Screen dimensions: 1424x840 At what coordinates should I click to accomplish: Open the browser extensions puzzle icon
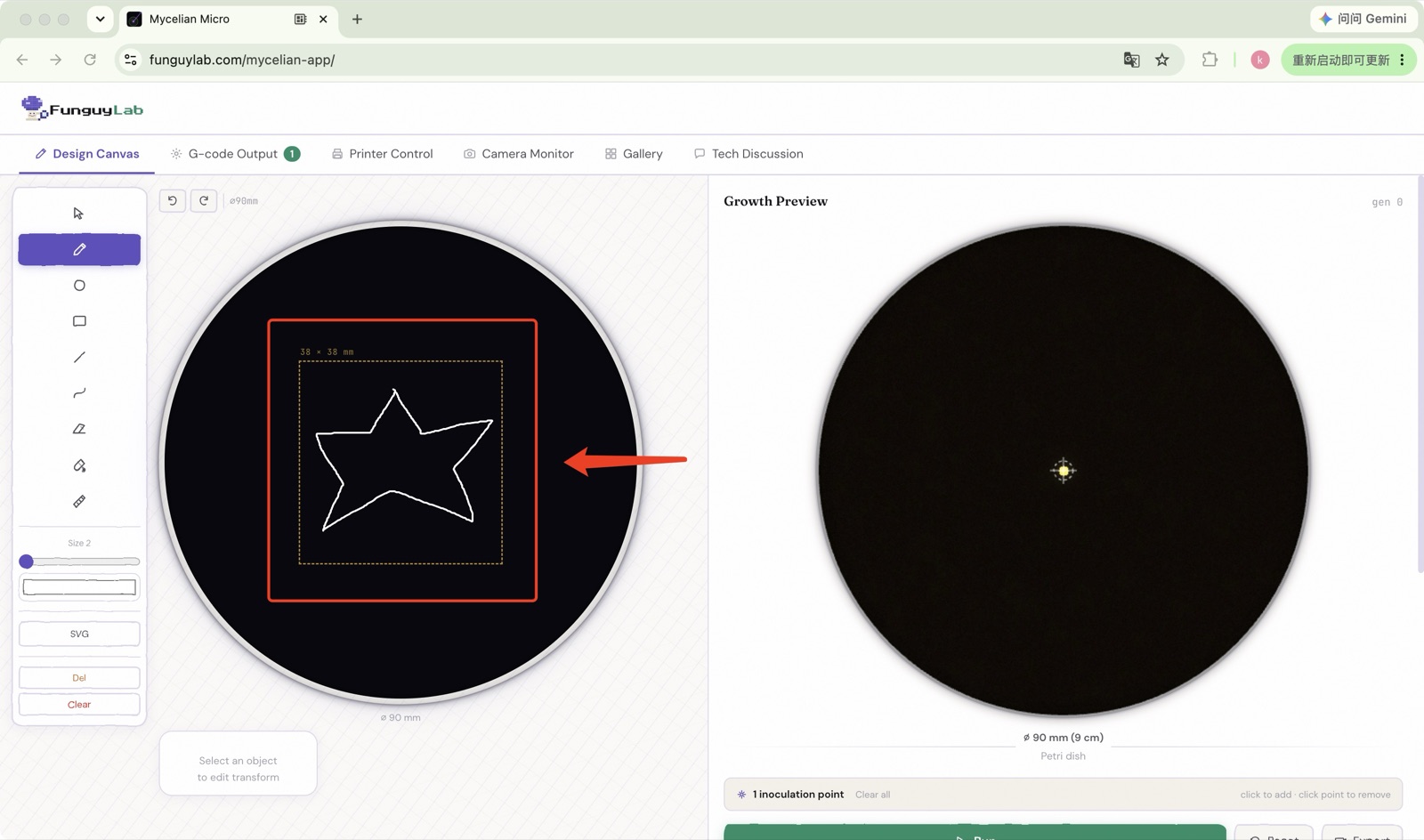(1210, 60)
